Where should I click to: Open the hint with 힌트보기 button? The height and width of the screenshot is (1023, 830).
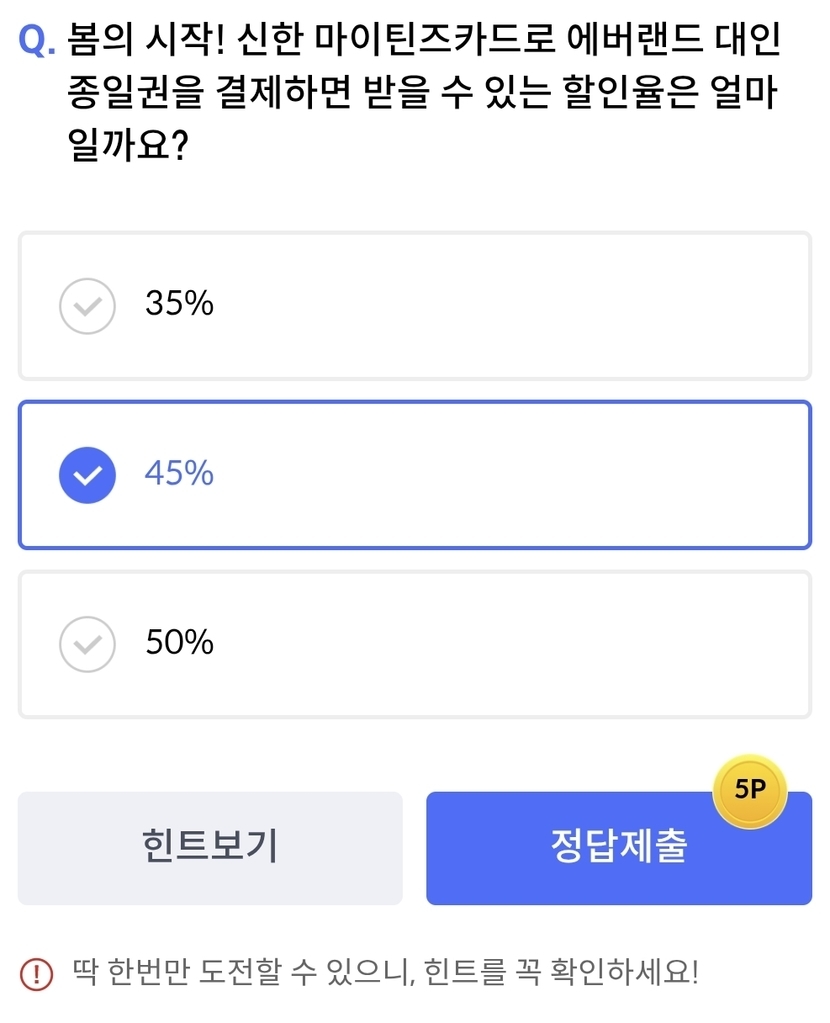(210, 848)
